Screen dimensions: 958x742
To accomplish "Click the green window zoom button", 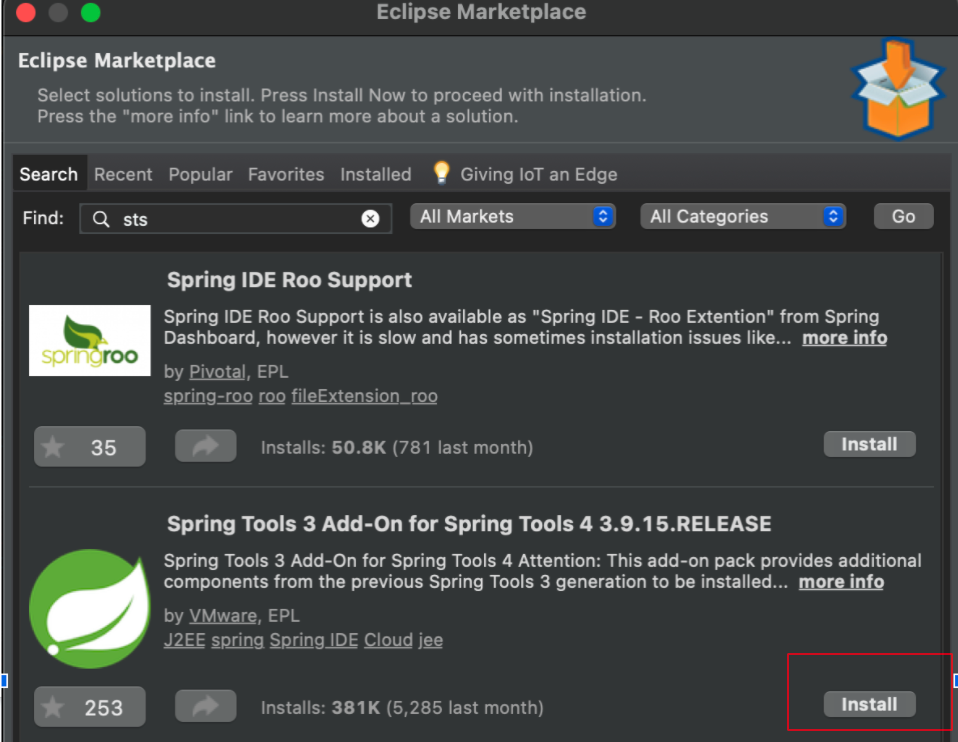I will tap(90, 12).
